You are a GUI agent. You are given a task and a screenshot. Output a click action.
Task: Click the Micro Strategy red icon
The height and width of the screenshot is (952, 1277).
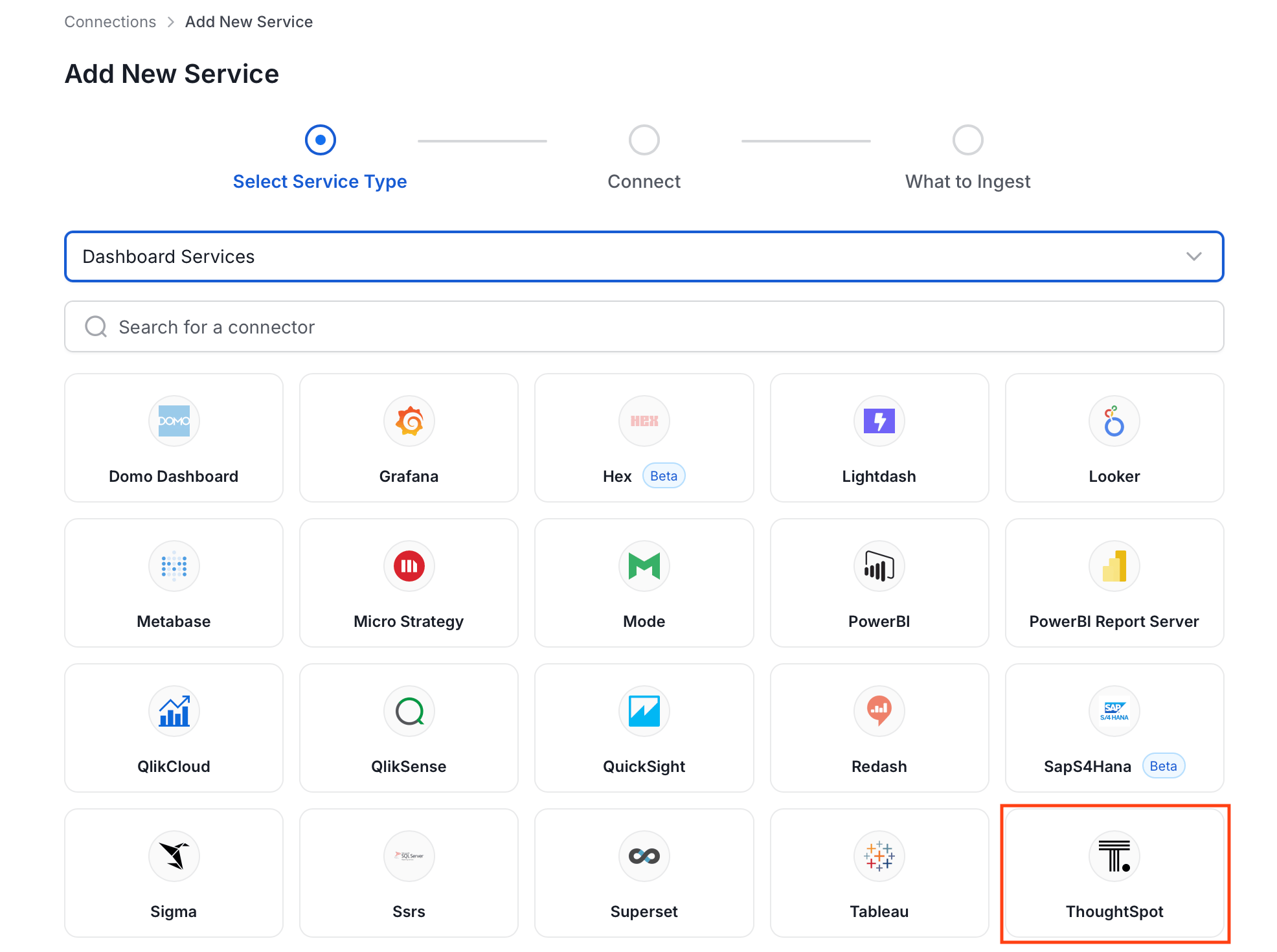click(x=409, y=566)
